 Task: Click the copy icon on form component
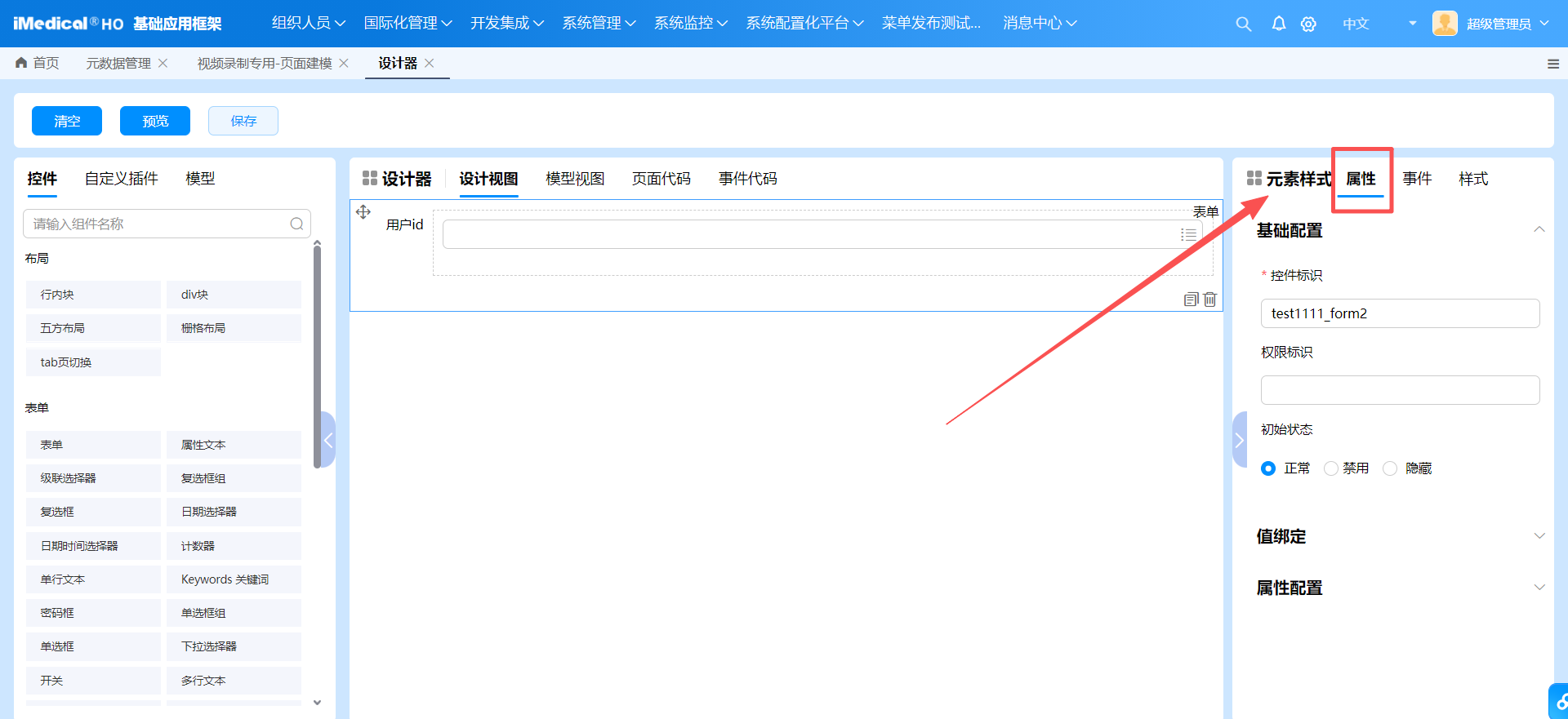(1191, 300)
